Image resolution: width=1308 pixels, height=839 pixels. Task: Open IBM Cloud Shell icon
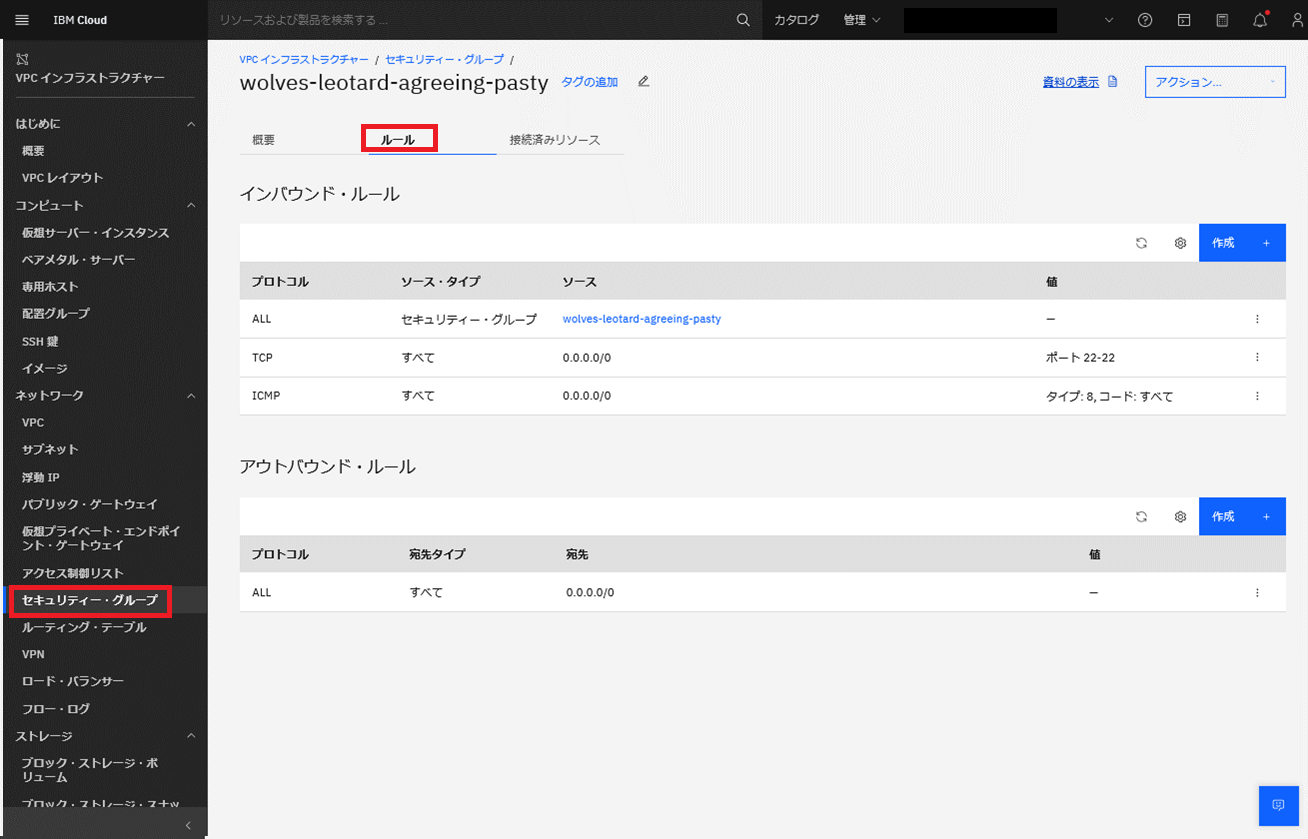(x=1184, y=20)
